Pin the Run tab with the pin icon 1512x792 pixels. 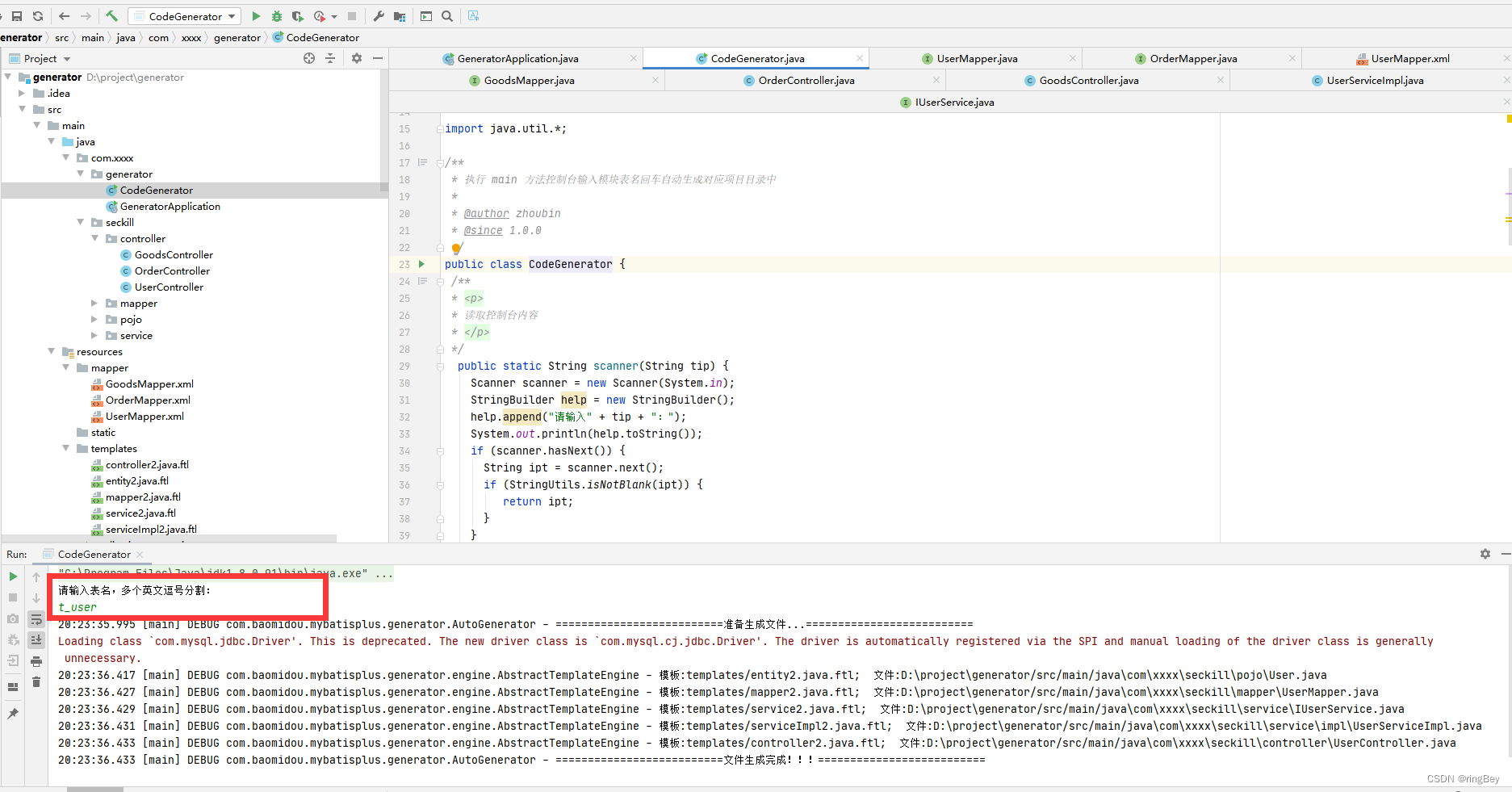point(13,714)
